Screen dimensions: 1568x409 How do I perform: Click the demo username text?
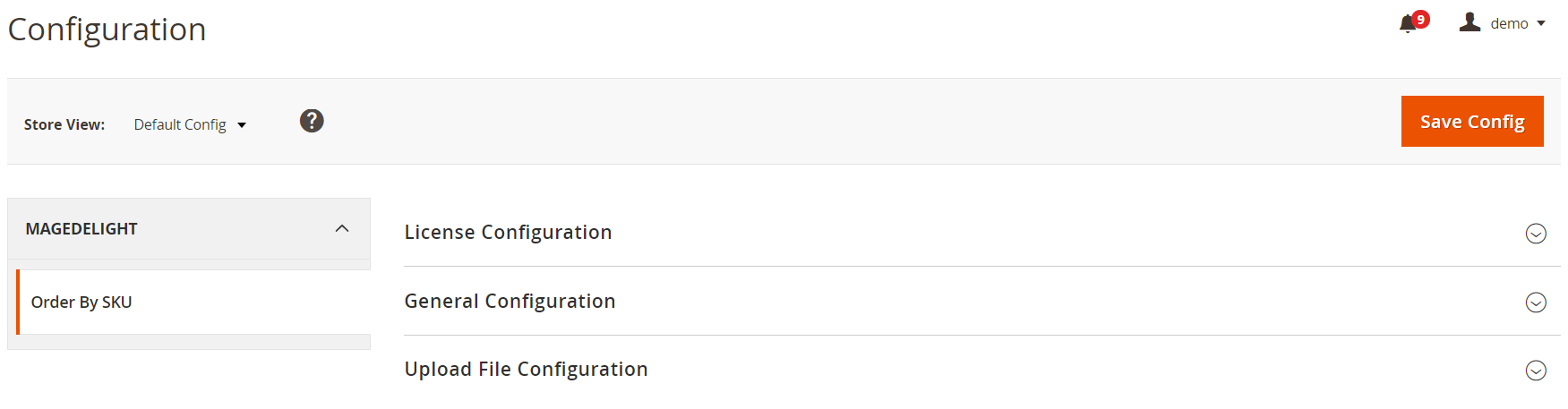click(x=1509, y=24)
